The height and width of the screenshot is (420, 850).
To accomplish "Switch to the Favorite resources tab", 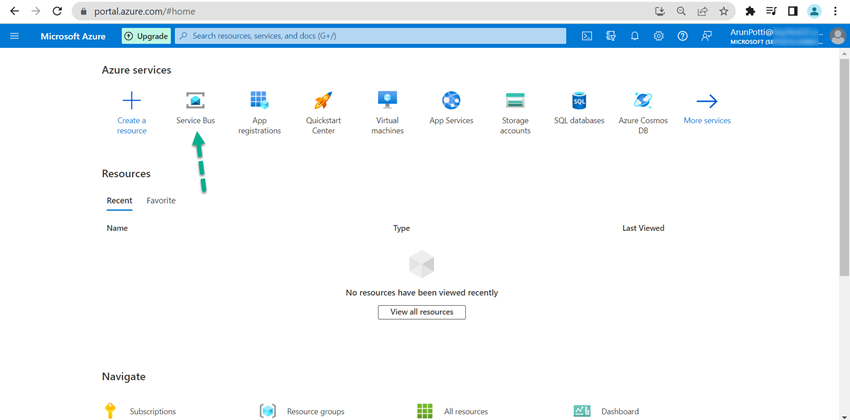I will (x=161, y=201).
